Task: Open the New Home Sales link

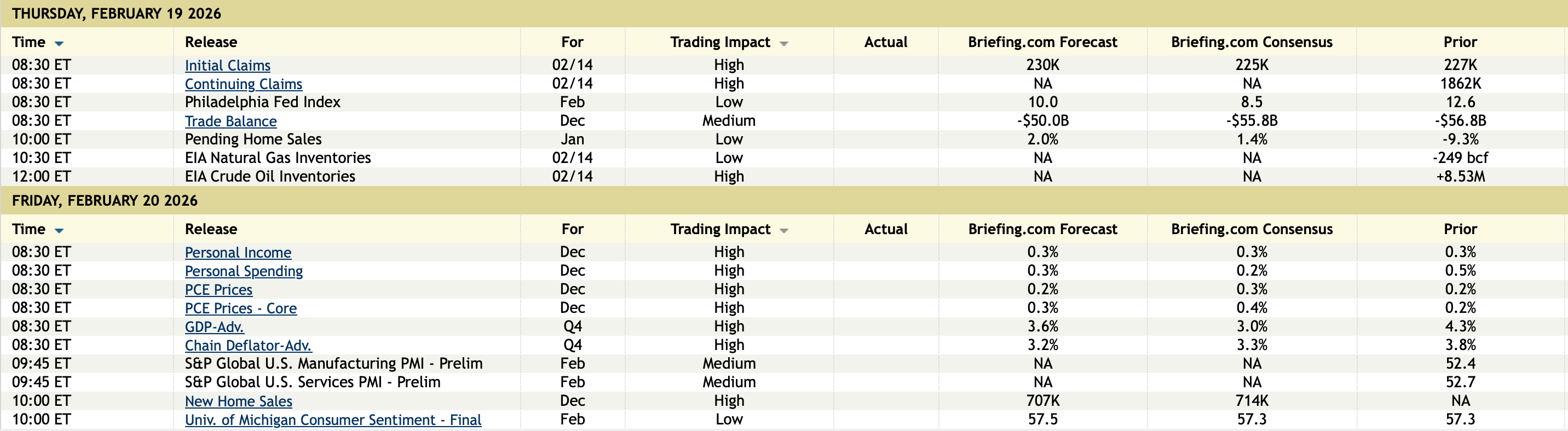Action: pyautogui.click(x=238, y=401)
